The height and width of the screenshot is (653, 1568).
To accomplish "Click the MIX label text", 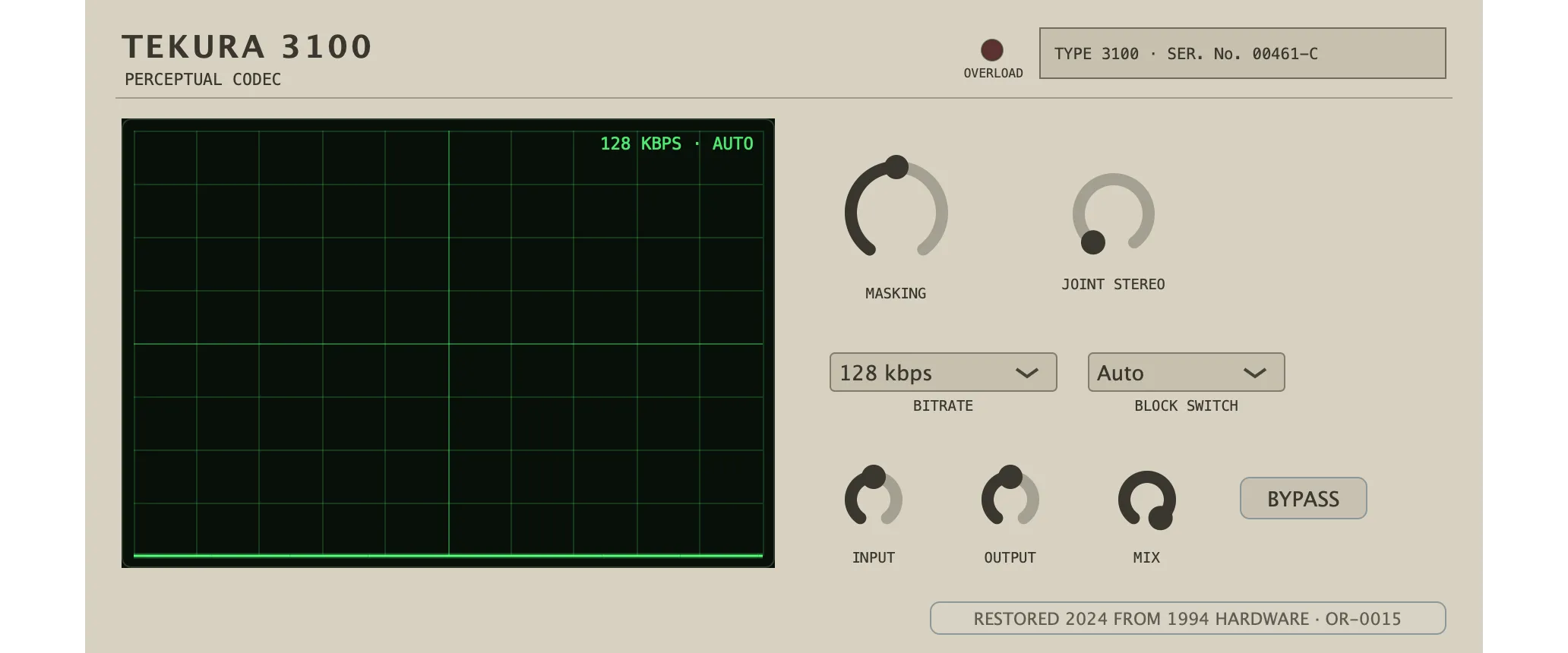I will click(x=1147, y=557).
